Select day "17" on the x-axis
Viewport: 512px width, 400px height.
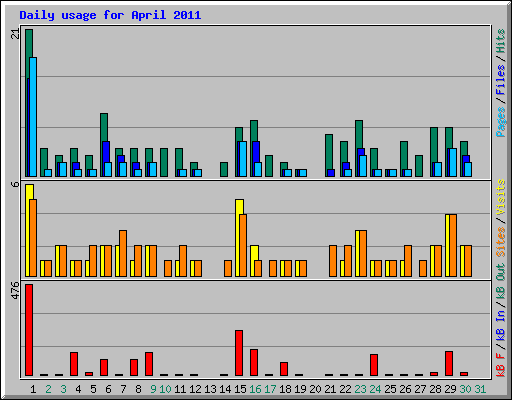coord(270,389)
